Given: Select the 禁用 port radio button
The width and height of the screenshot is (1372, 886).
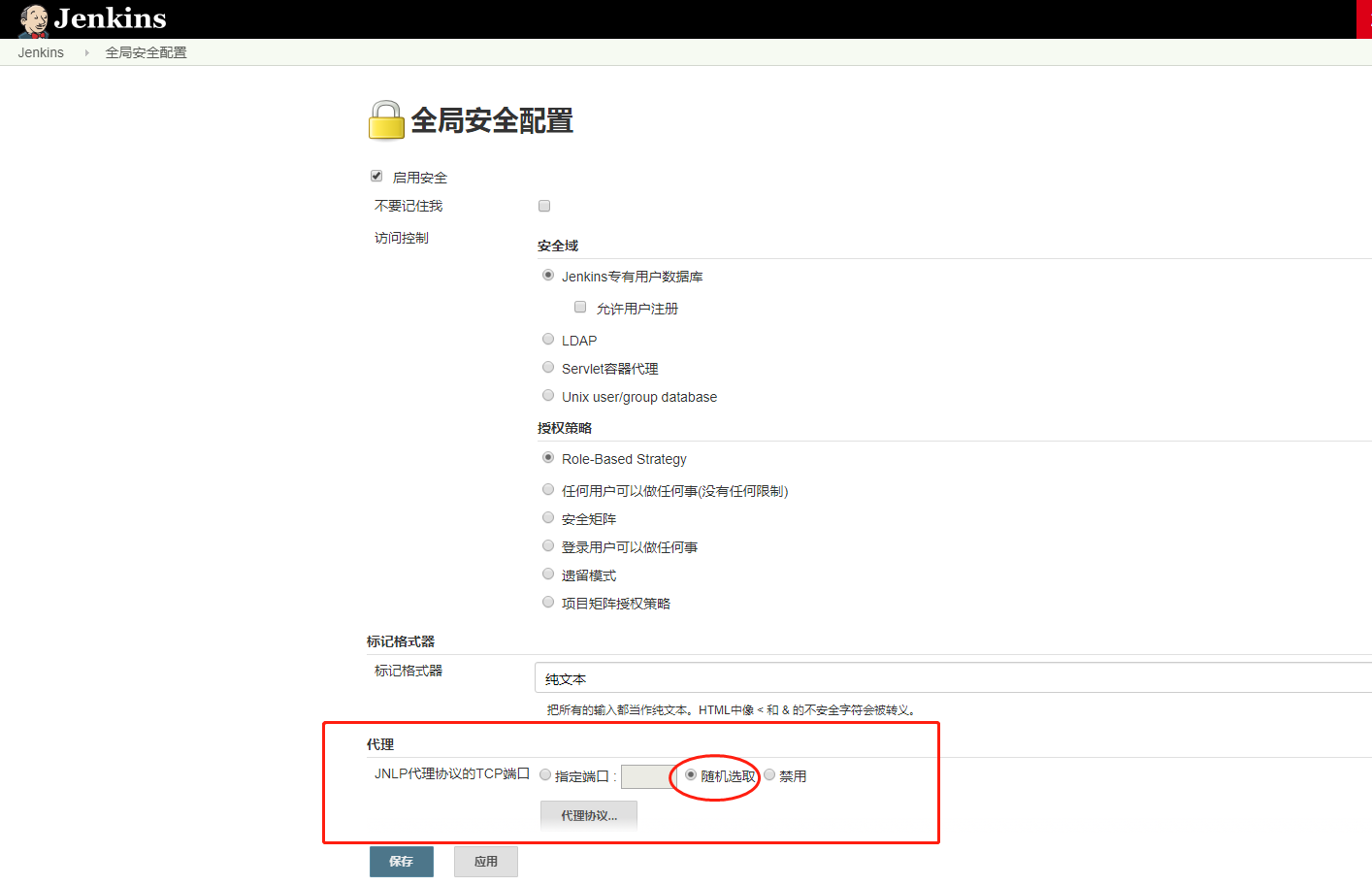Looking at the screenshot, I should 769,774.
